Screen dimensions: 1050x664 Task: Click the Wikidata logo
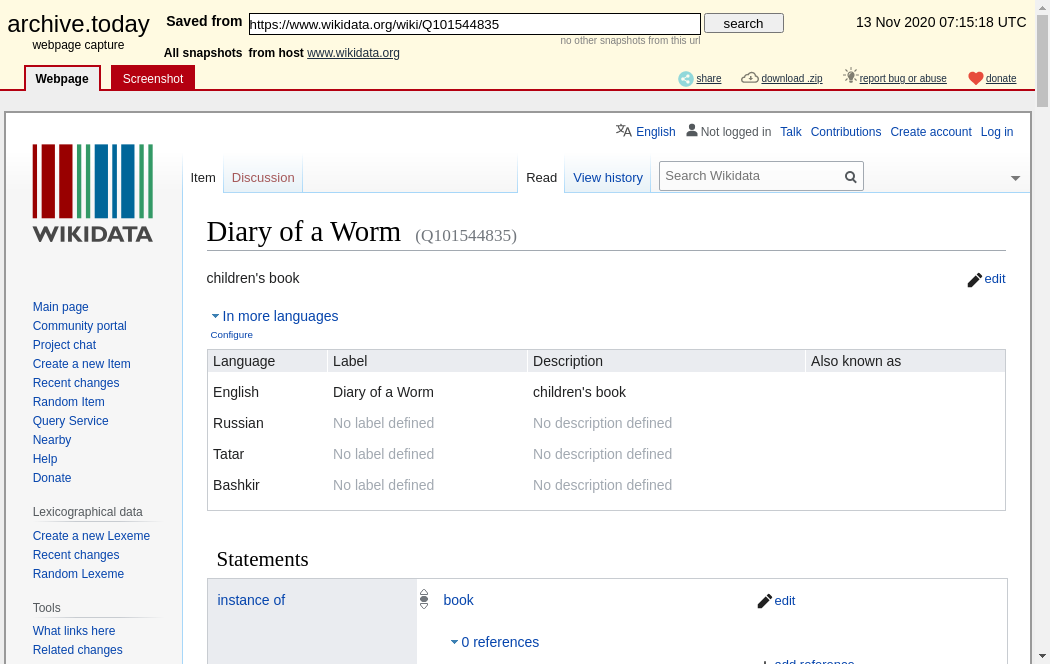pos(92,193)
